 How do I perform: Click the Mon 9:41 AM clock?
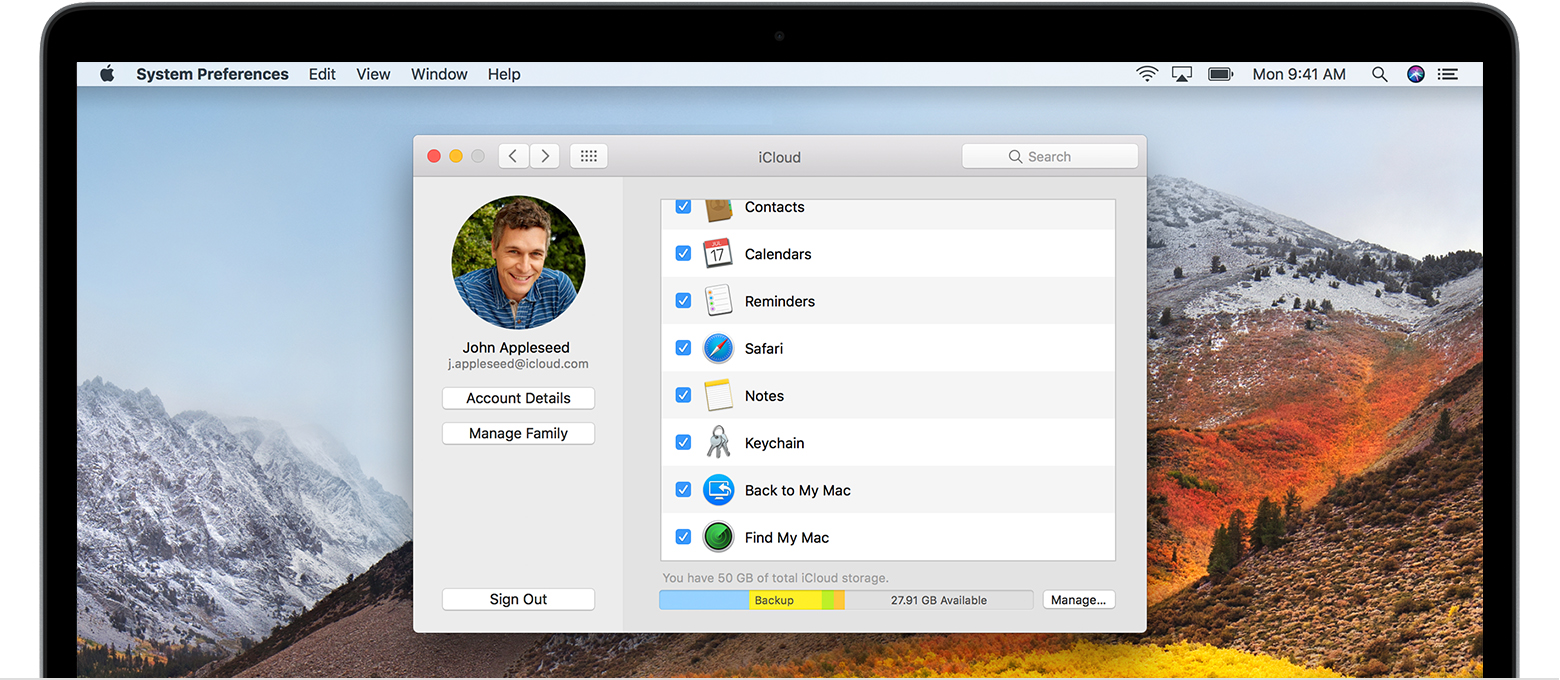1299,74
